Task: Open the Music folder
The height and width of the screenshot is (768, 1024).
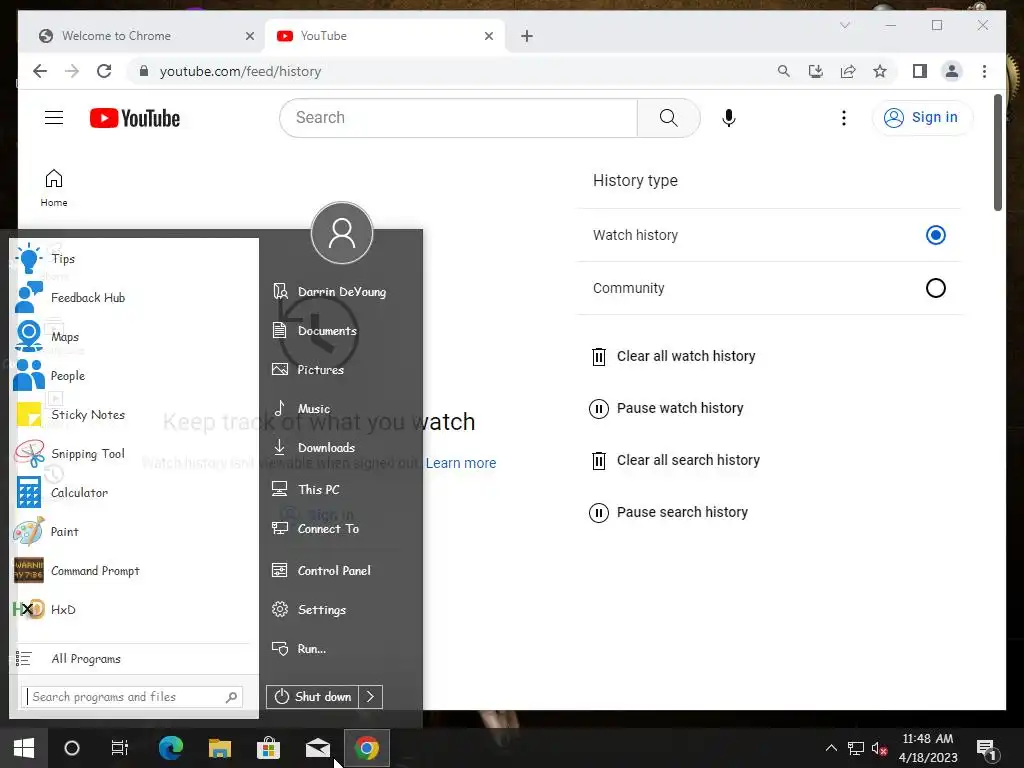Action: point(302,409)
